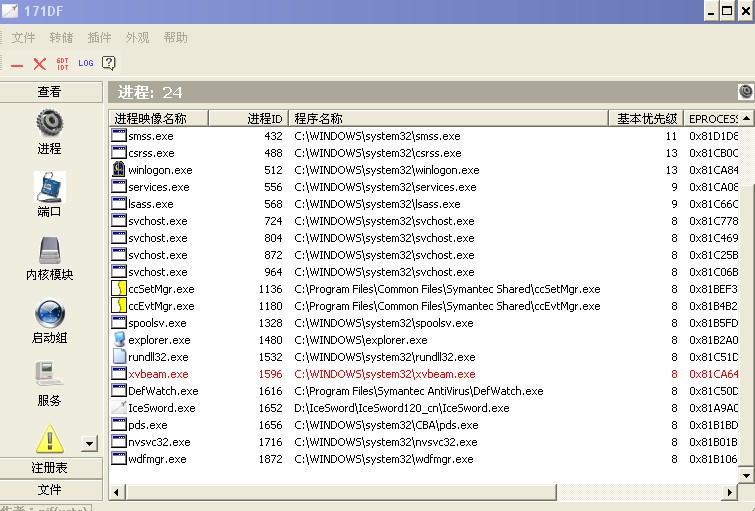Image resolution: width=755 pixels, height=511 pixels.
Task: Sort by 进程ID column header
Action: (248, 118)
